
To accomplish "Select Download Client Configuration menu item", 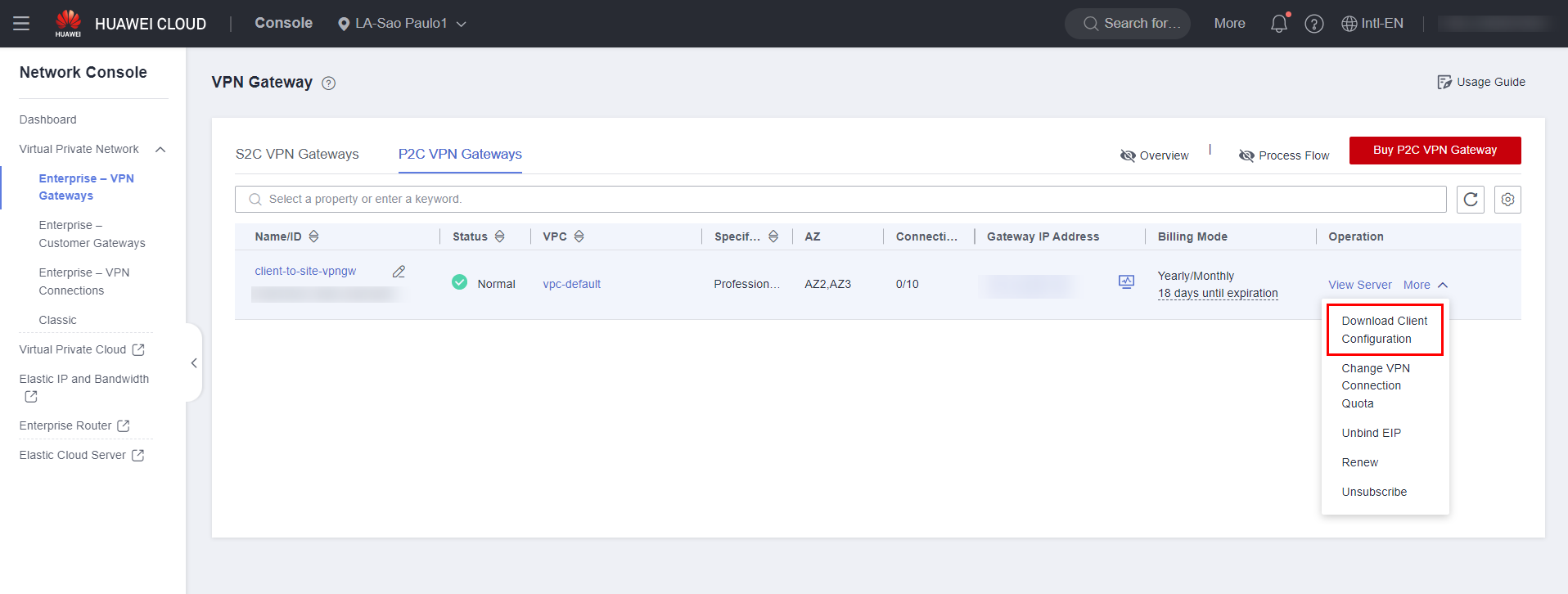I will [1384, 330].
